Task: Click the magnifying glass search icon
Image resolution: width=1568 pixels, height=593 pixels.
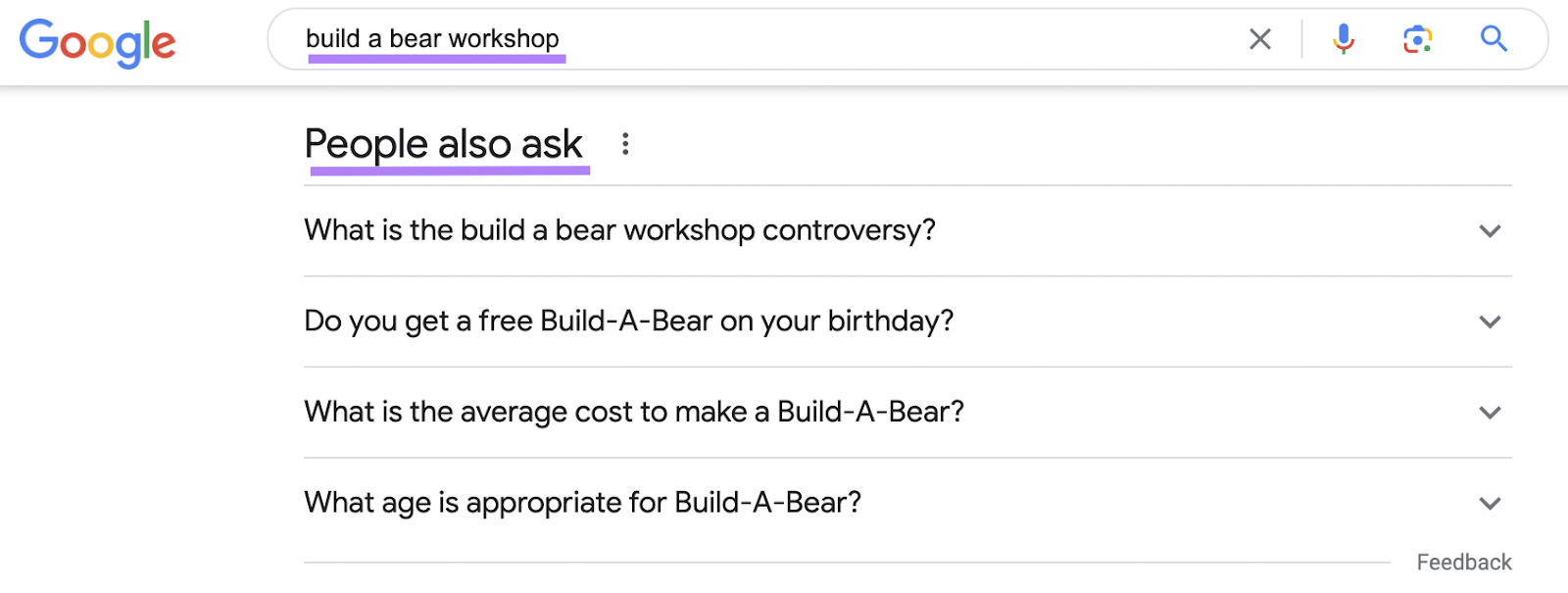Action: [x=1494, y=39]
